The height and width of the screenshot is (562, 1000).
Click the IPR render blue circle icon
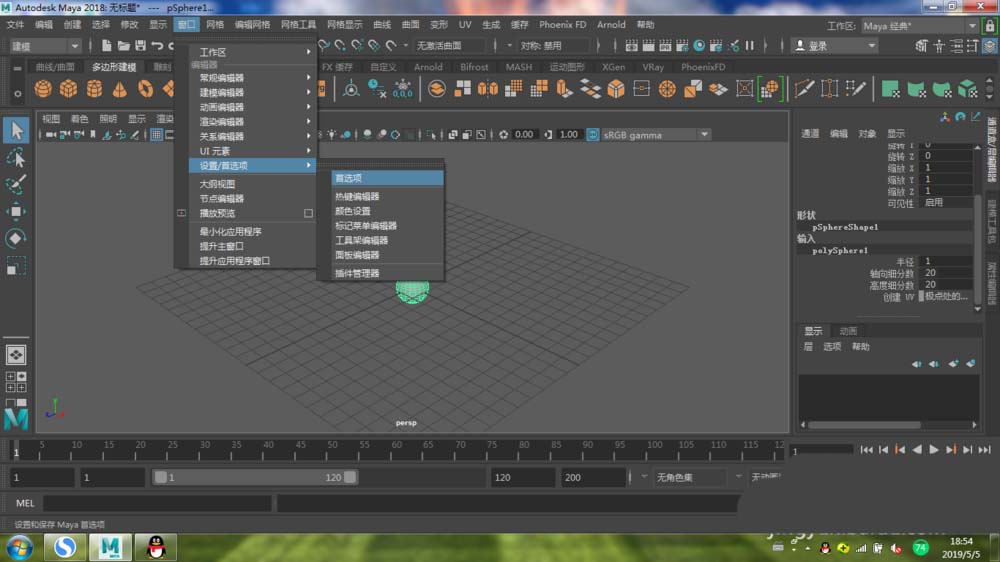(699, 45)
